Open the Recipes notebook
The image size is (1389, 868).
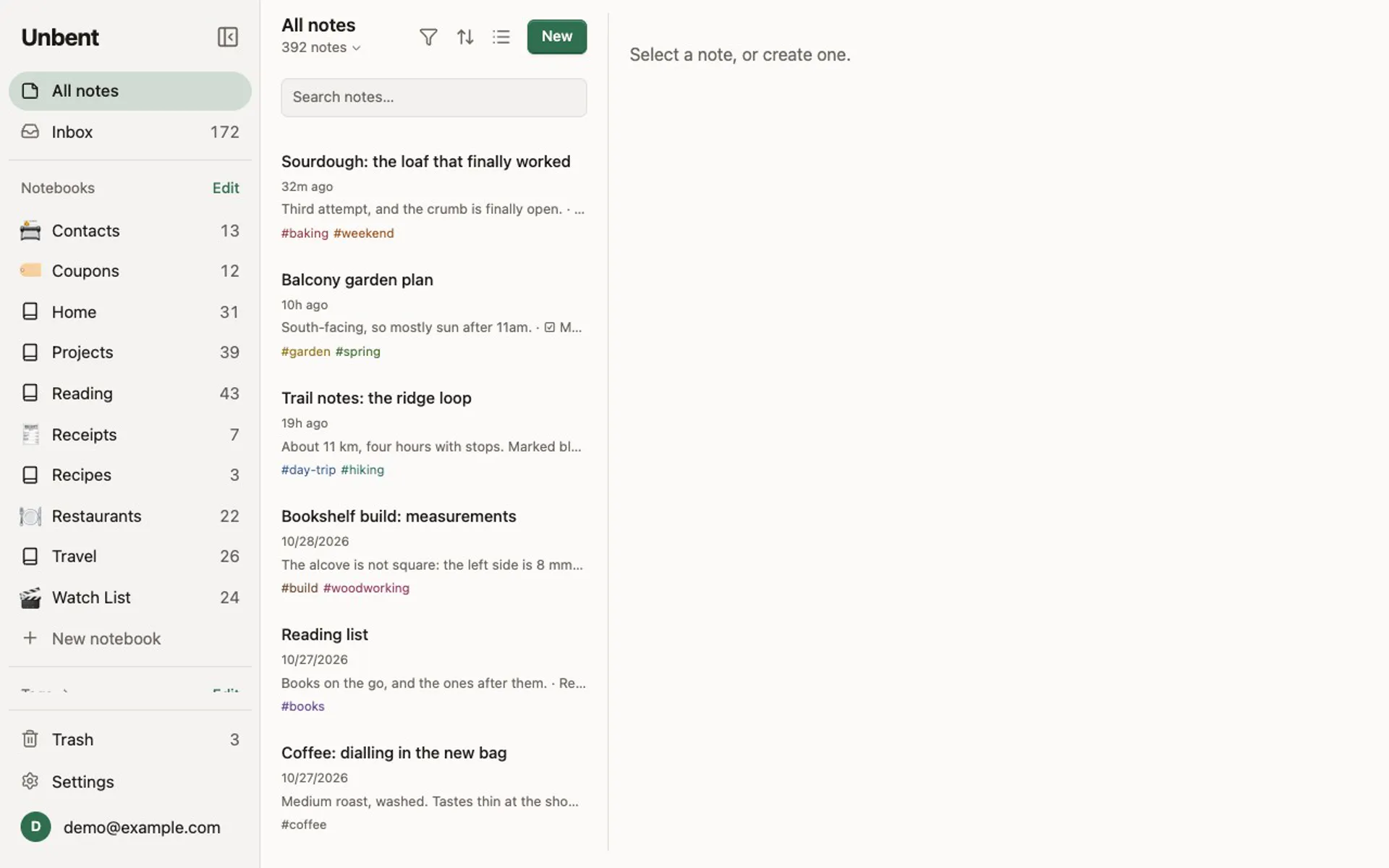click(x=130, y=475)
